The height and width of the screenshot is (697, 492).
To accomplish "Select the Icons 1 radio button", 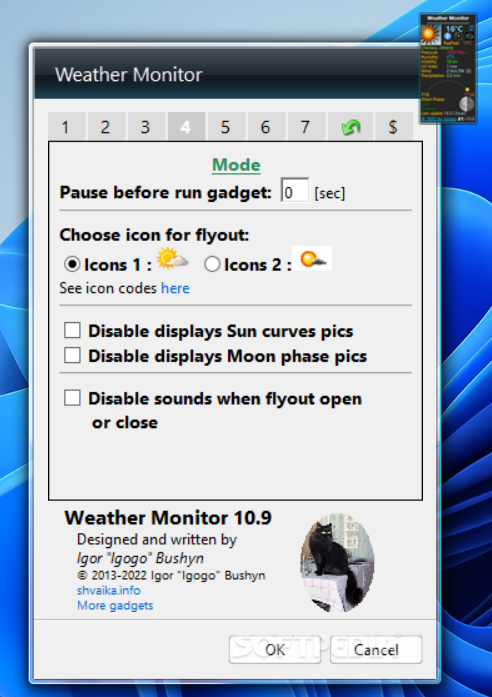I will [x=72, y=264].
